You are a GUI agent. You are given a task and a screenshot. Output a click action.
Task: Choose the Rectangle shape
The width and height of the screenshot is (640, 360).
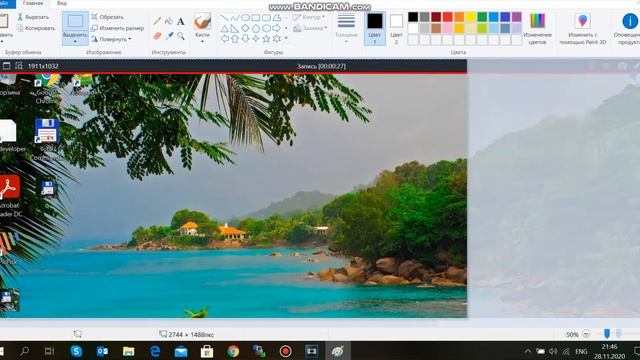[x=256, y=18]
